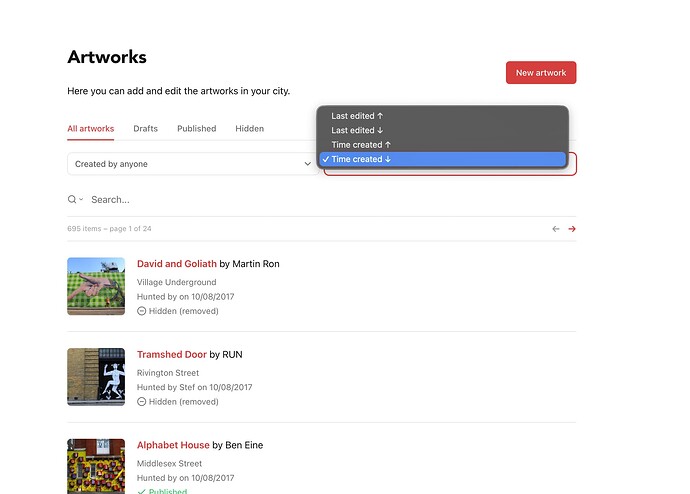Go to next page arrow
The image size is (690, 494).
point(572,229)
